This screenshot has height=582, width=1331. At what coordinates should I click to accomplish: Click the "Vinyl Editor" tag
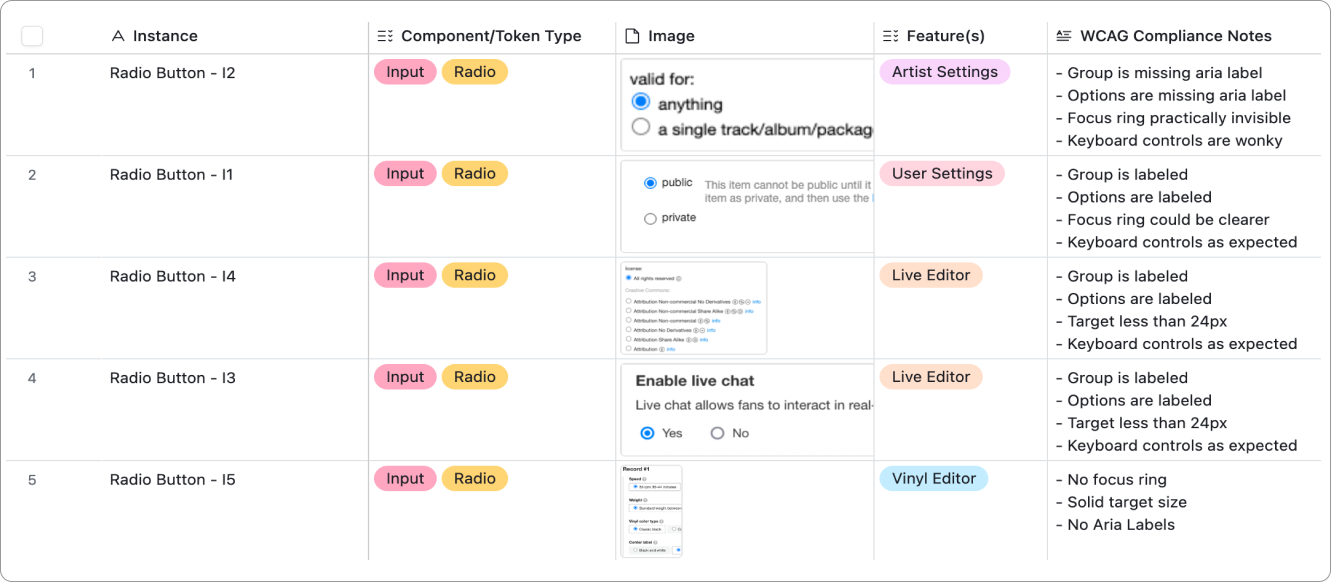(933, 478)
